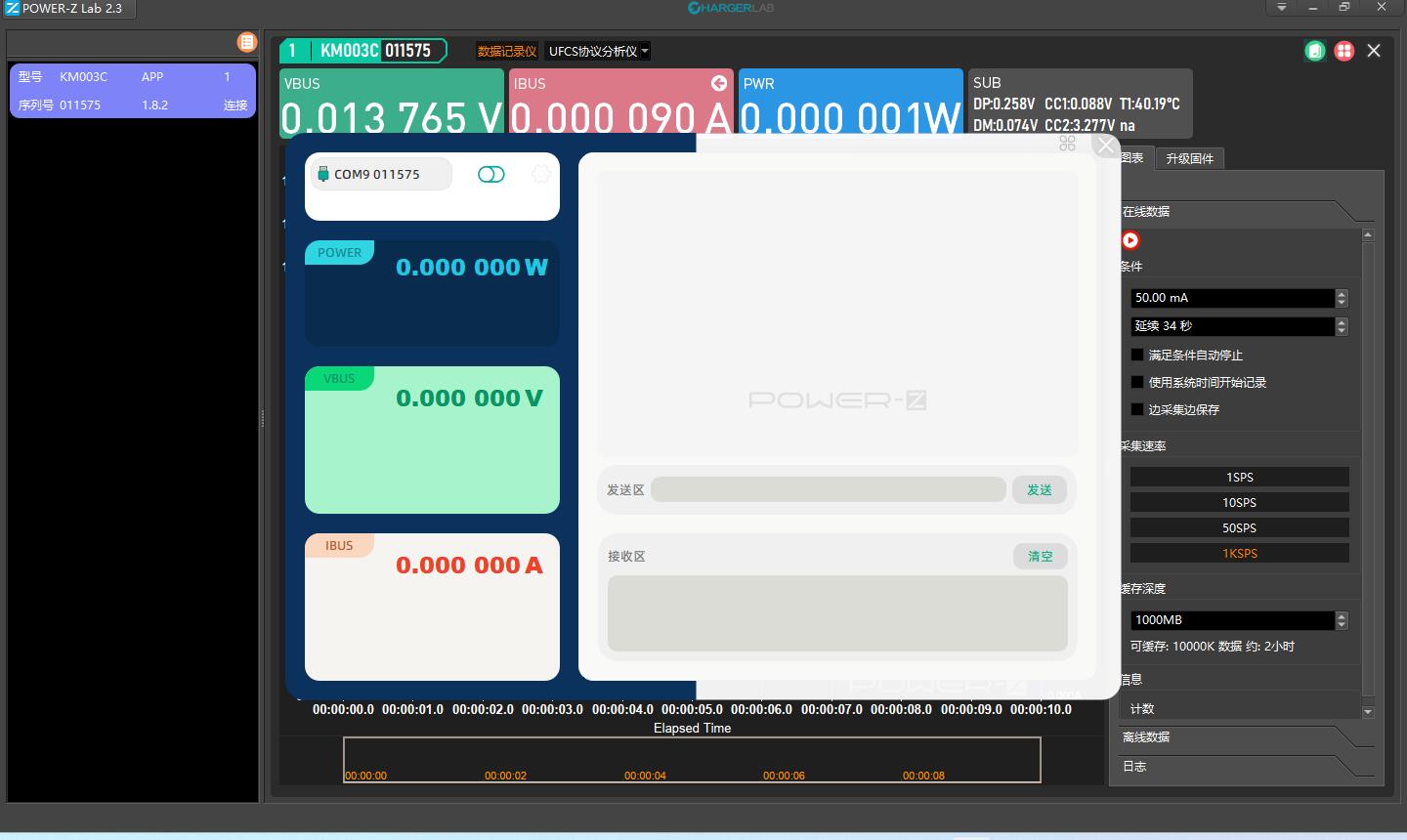Enable 满足条件自动停止 checkbox

(1137, 355)
